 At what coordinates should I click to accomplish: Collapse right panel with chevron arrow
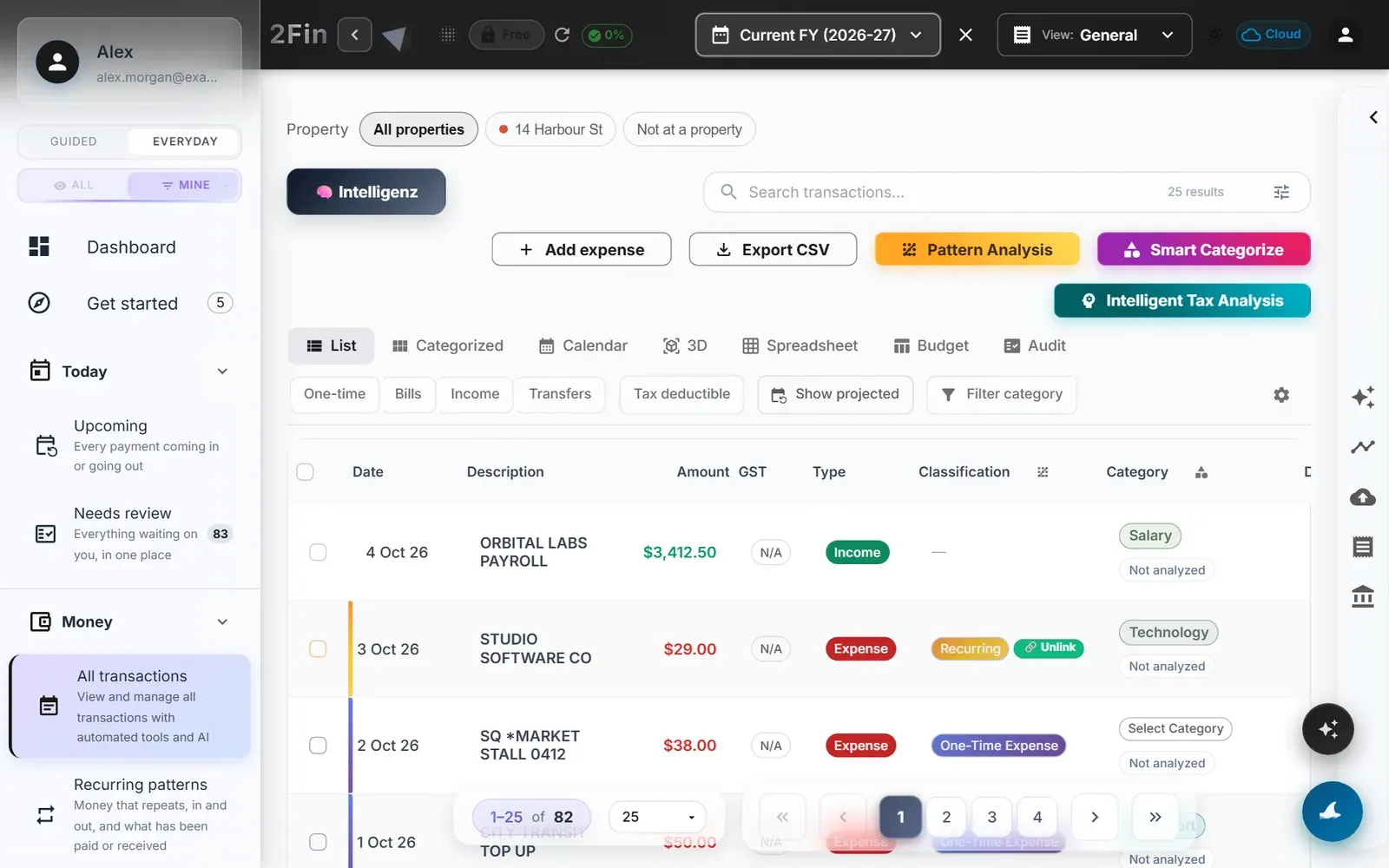1373,117
